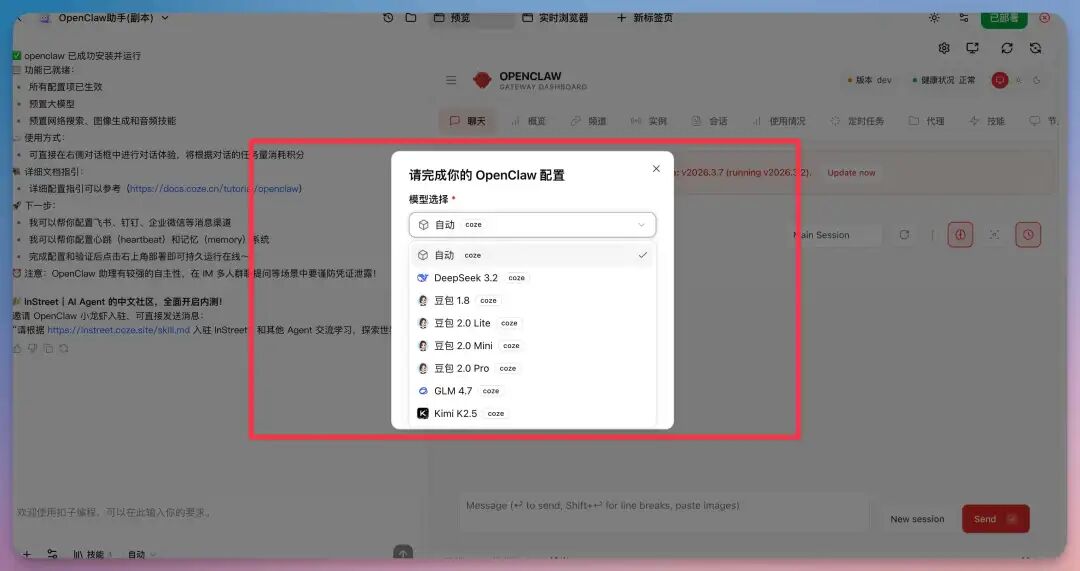Screen dimensions: 1080x571
Task: Click Update now link in banner
Action: point(851,173)
